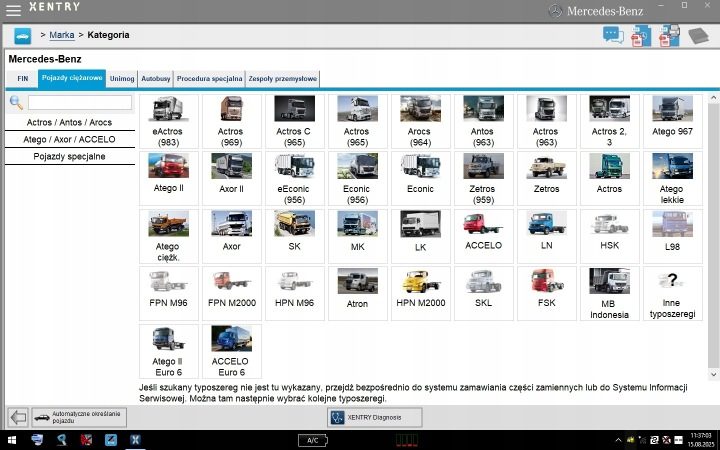Open the chat feedback icon
This screenshot has width=720, height=450.
[613, 35]
